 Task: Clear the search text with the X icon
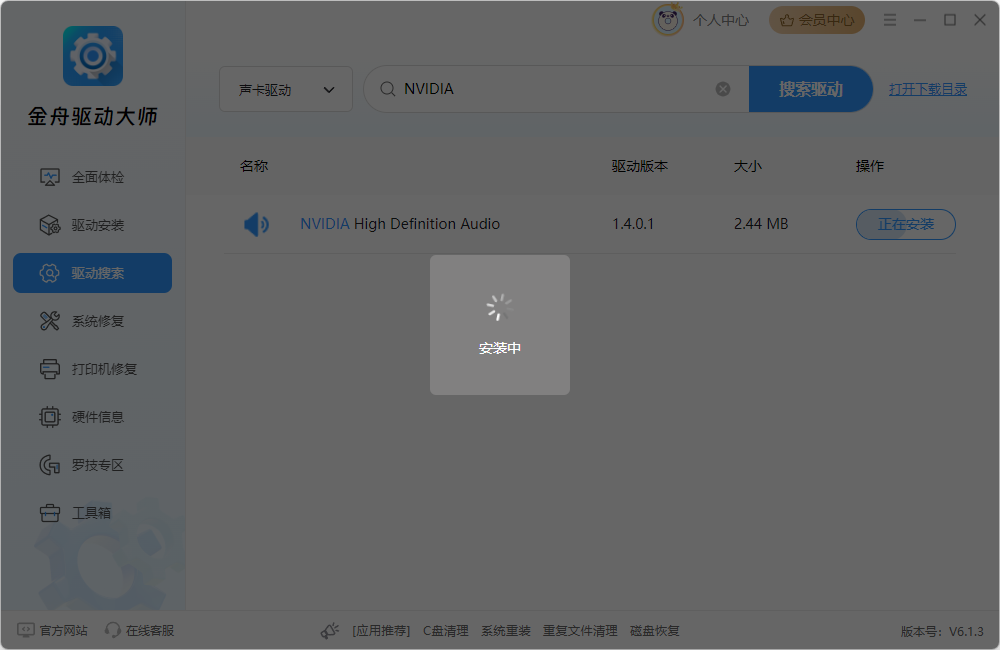[x=723, y=89]
